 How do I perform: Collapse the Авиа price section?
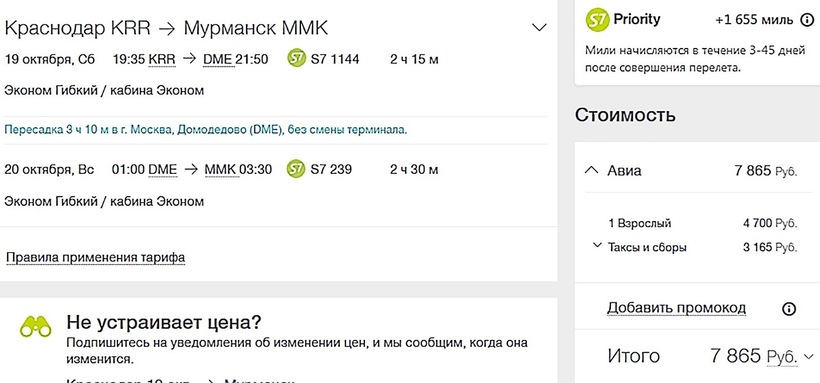coord(591,171)
